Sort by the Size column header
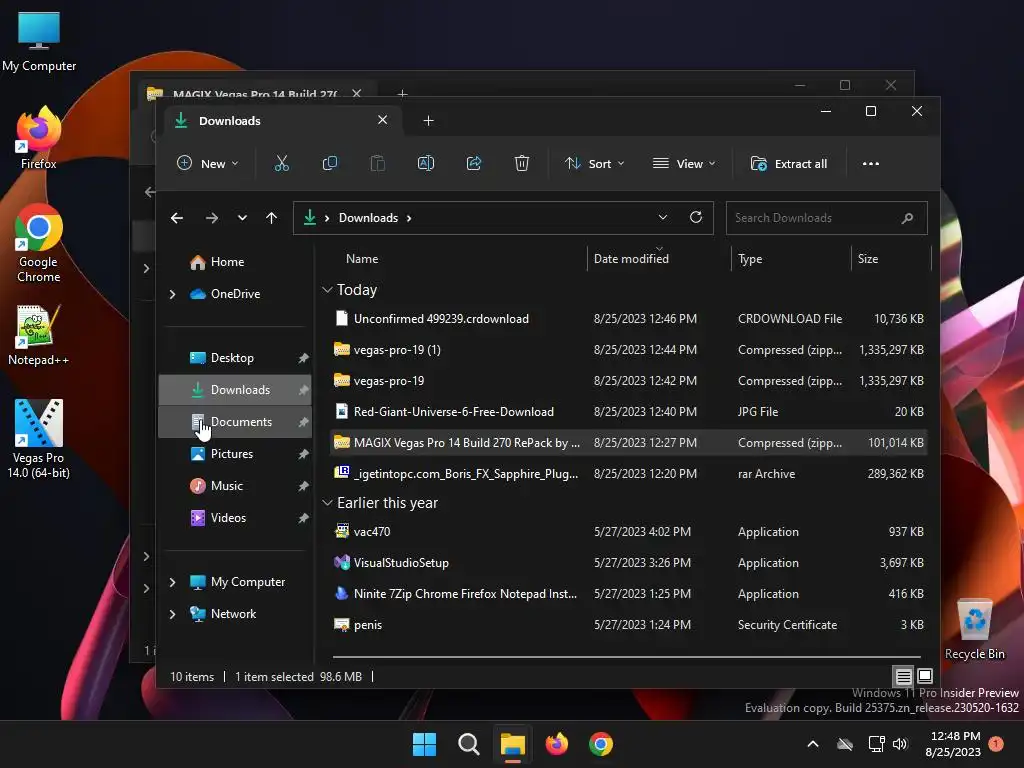This screenshot has height=768, width=1024. (x=867, y=259)
